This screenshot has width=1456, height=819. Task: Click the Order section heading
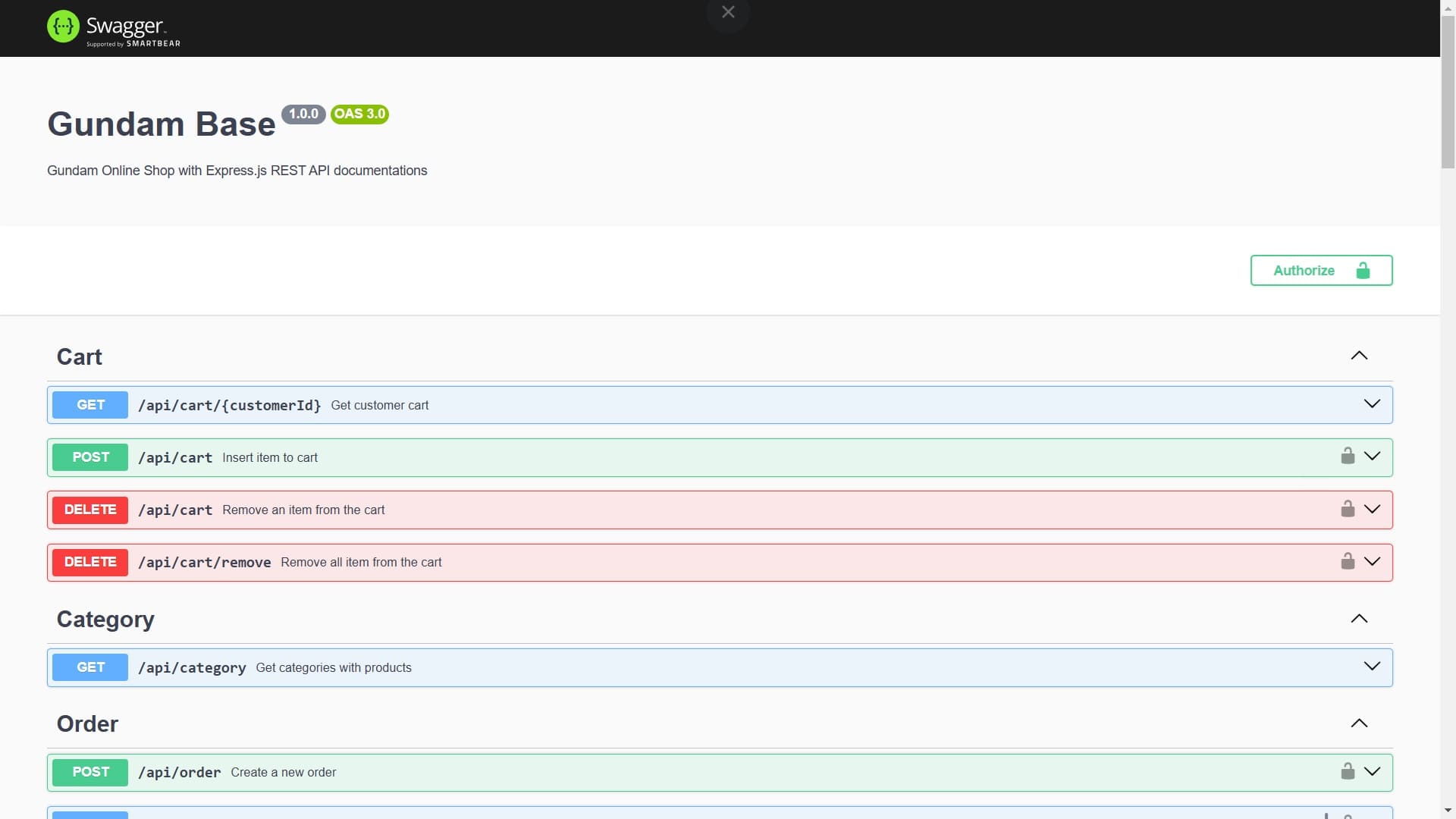pos(88,724)
